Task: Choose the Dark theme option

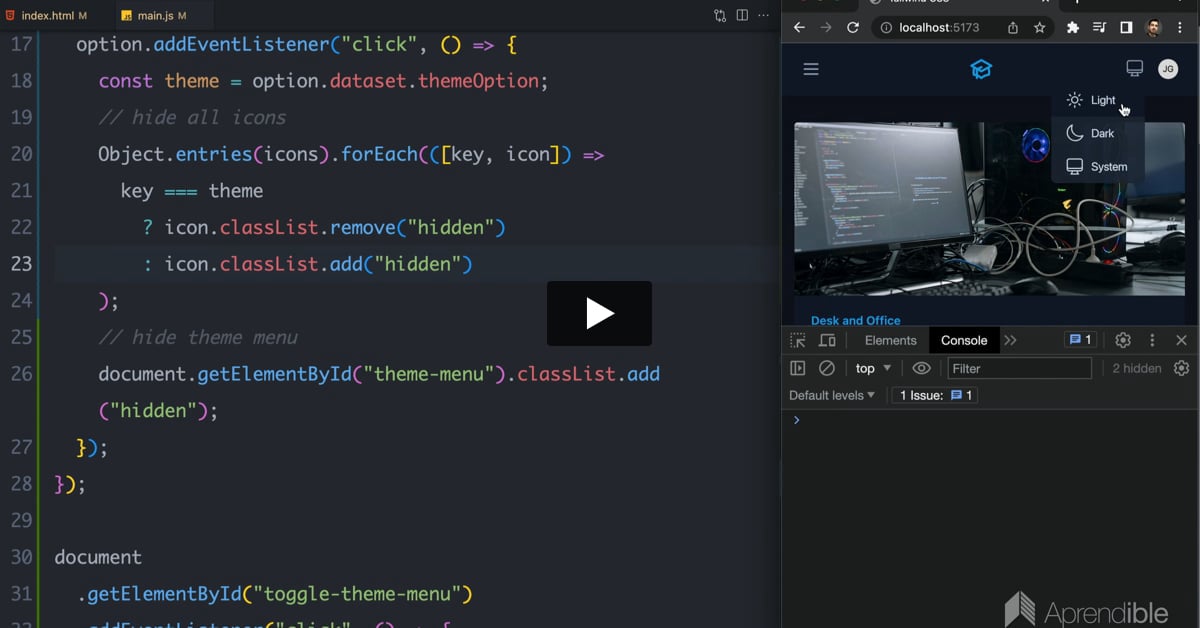Action: tap(1096, 133)
